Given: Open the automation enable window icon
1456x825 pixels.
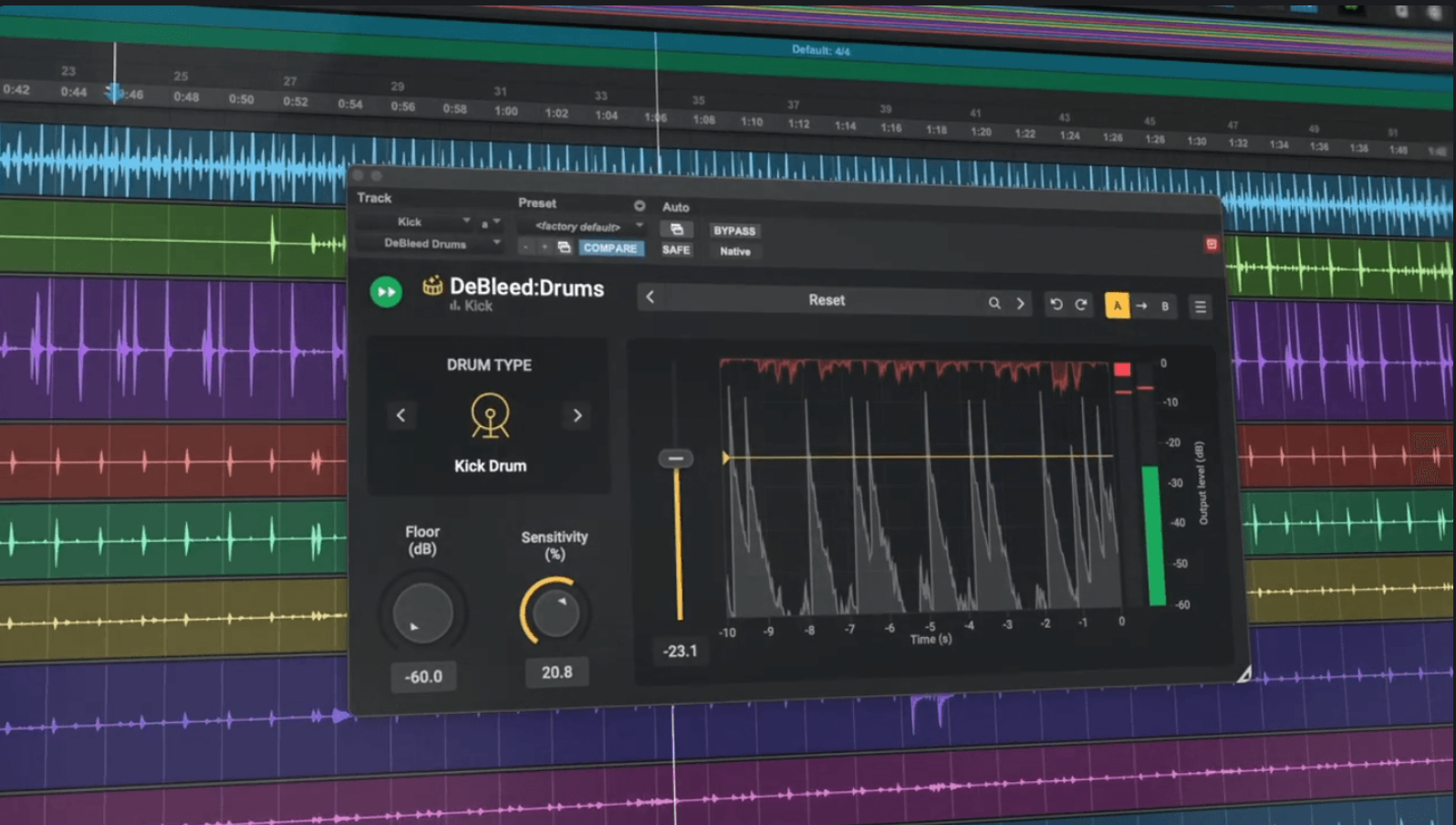Looking at the screenshot, I should click(x=677, y=229).
